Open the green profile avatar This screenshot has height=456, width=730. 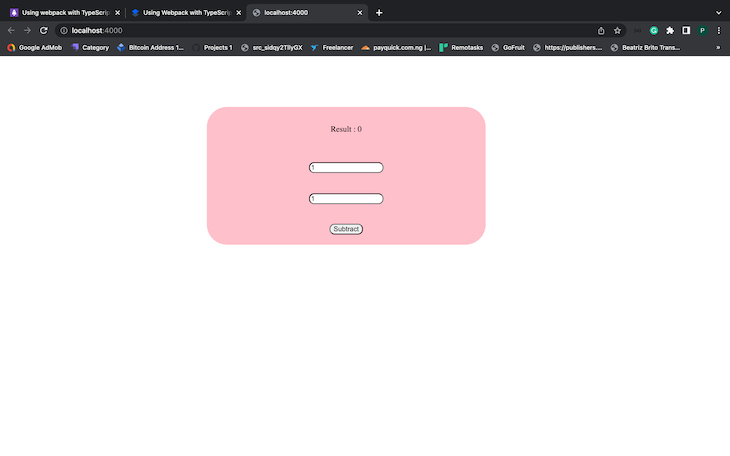[x=702, y=30]
